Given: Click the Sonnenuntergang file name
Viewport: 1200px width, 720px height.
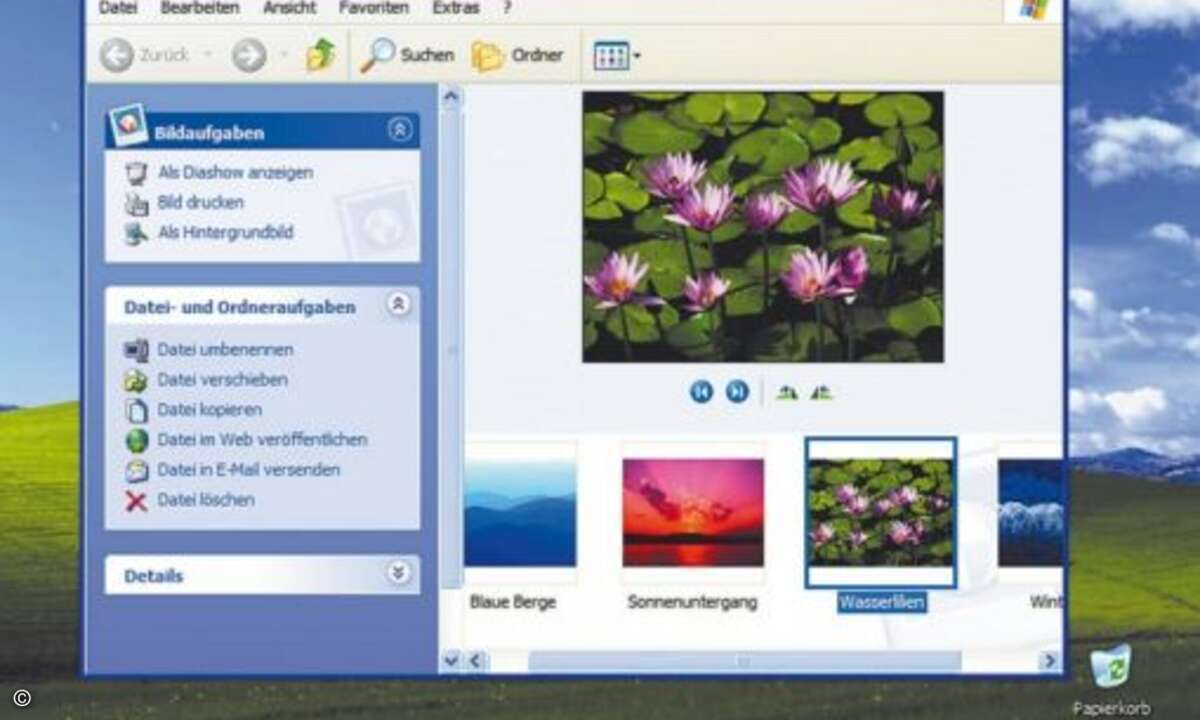Looking at the screenshot, I should point(692,602).
